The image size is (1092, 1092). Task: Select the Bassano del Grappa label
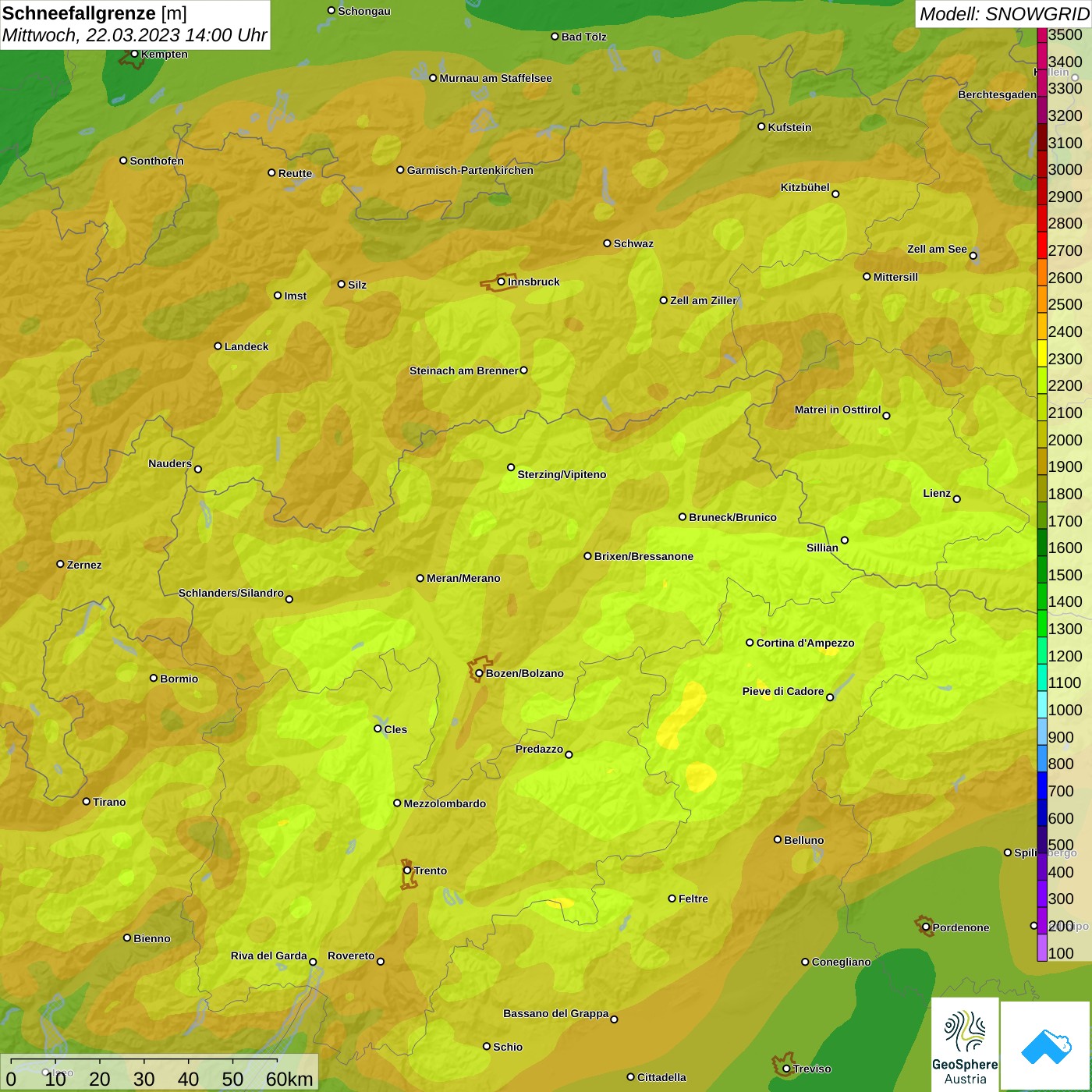click(x=556, y=1013)
